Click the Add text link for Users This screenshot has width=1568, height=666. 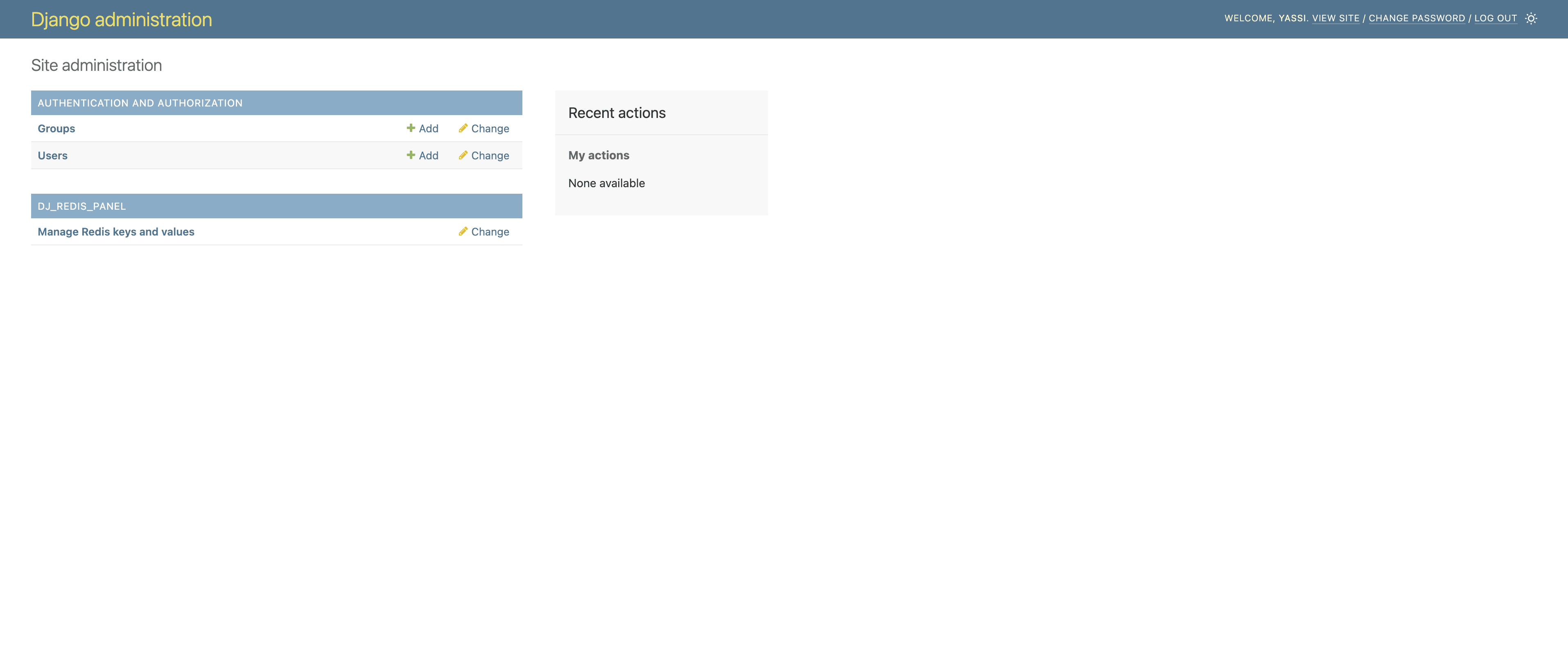click(429, 156)
